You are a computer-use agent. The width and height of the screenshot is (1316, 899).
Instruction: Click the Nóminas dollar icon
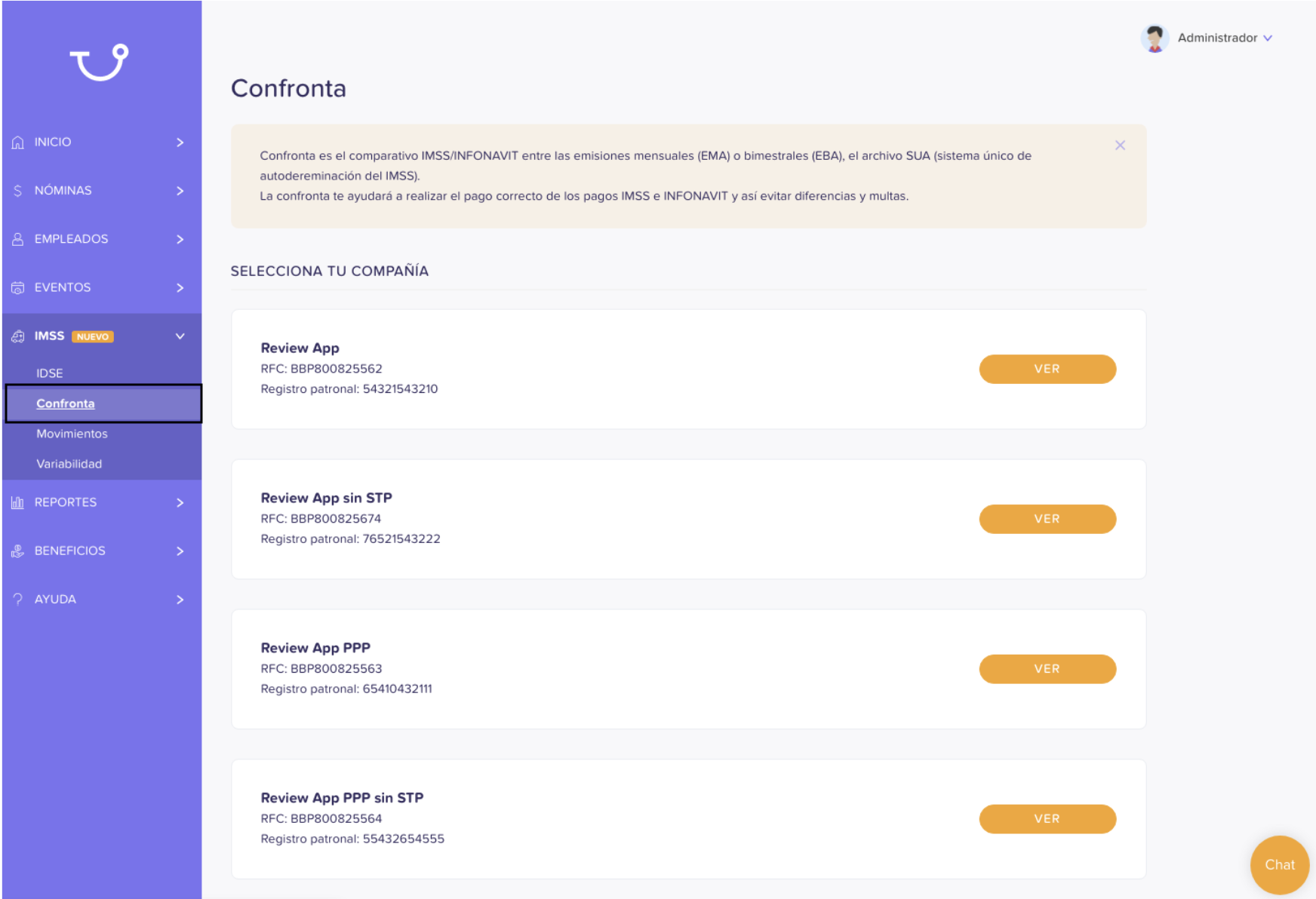pyautogui.click(x=18, y=191)
